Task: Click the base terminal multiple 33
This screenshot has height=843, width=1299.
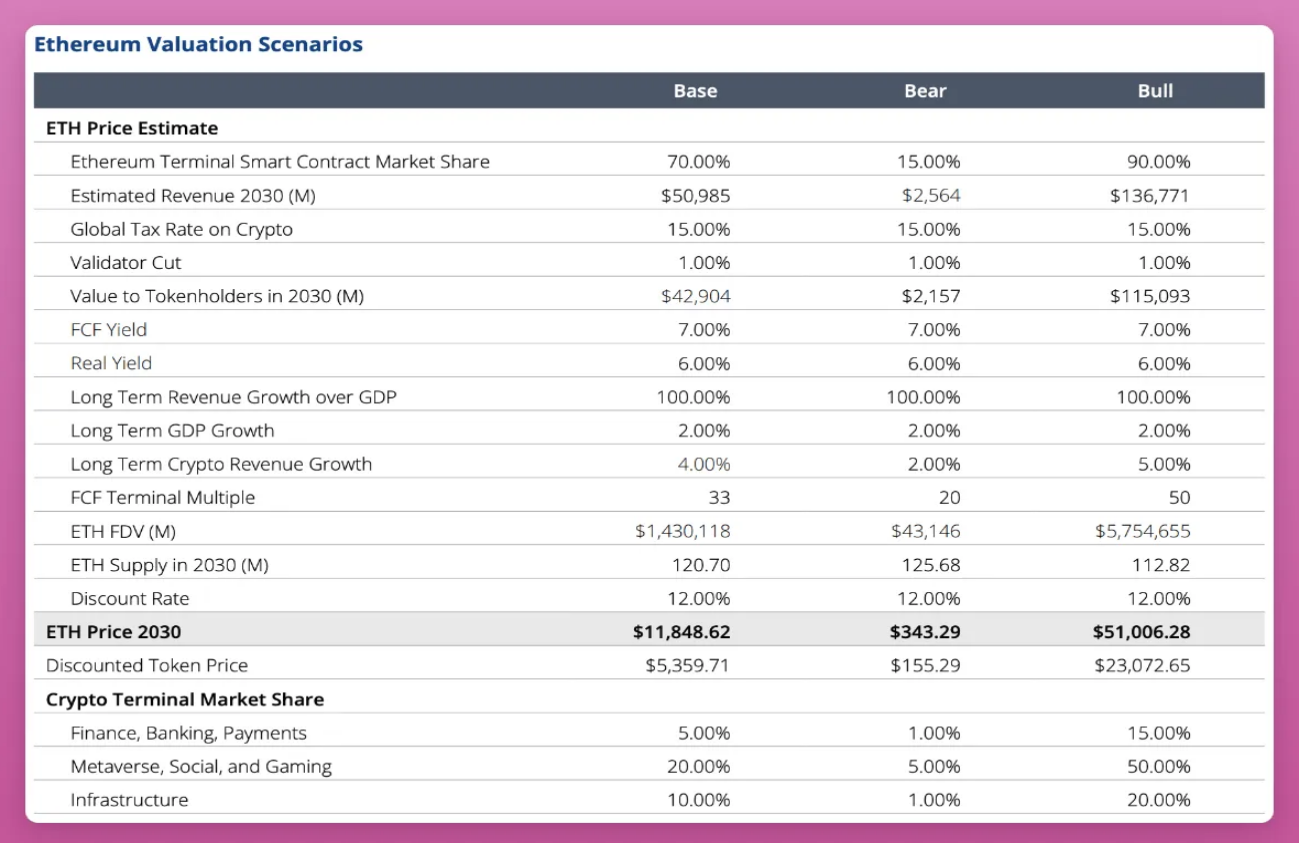Action: pyautogui.click(x=720, y=497)
